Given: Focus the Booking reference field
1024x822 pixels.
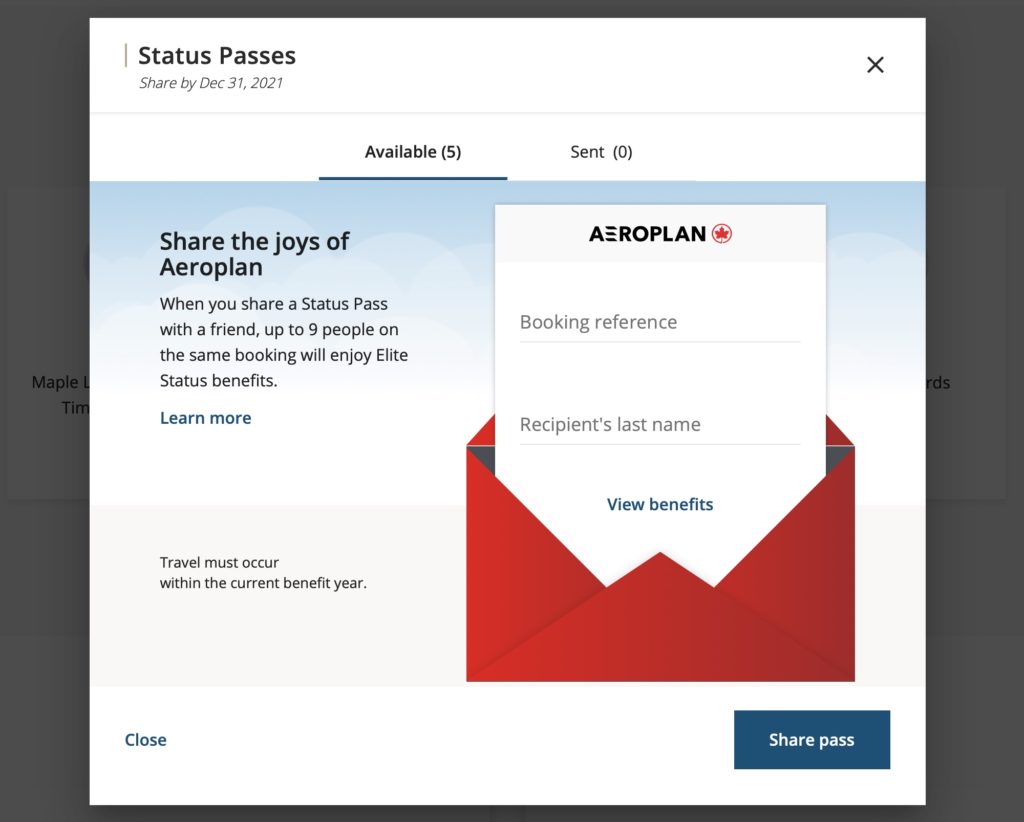Looking at the screenshot, I should point(659,322).
